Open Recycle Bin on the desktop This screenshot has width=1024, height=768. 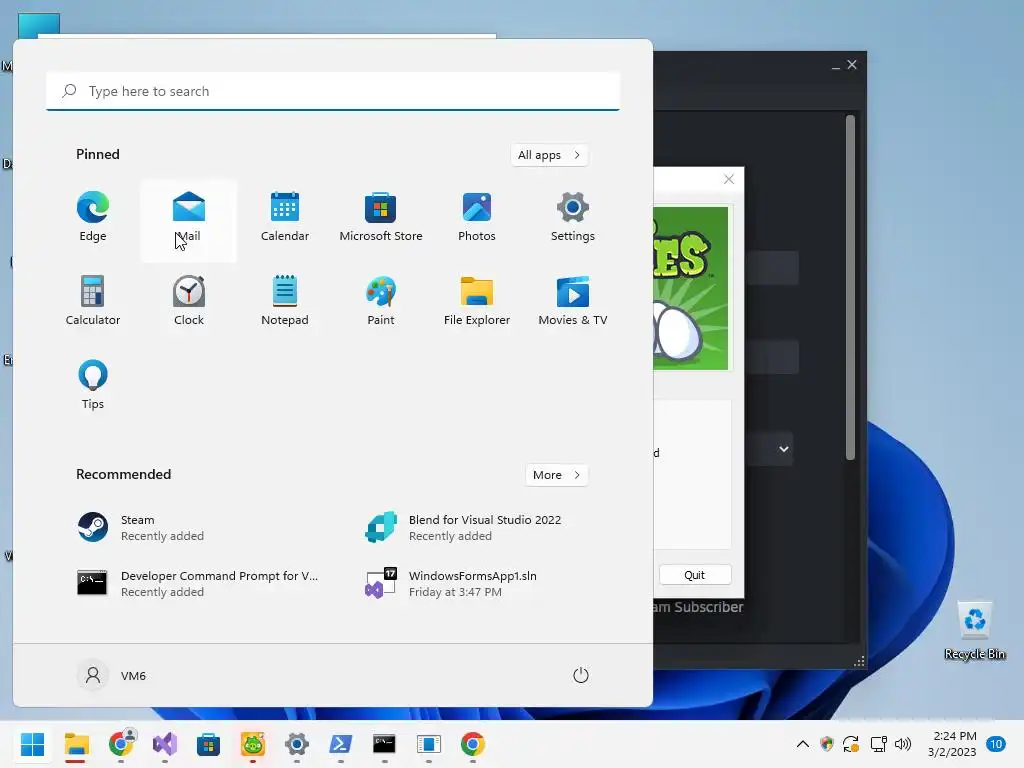click(x=975, y=630)
